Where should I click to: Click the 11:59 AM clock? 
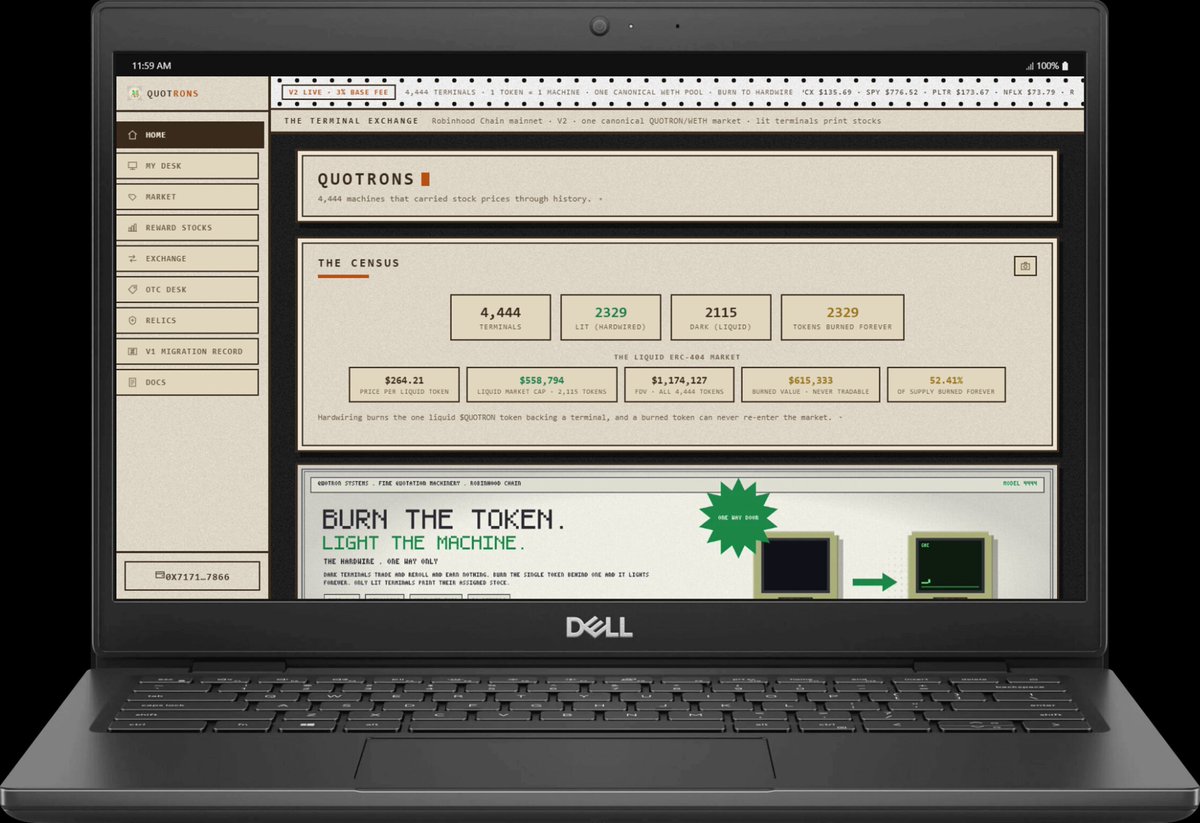click(151, 65)
